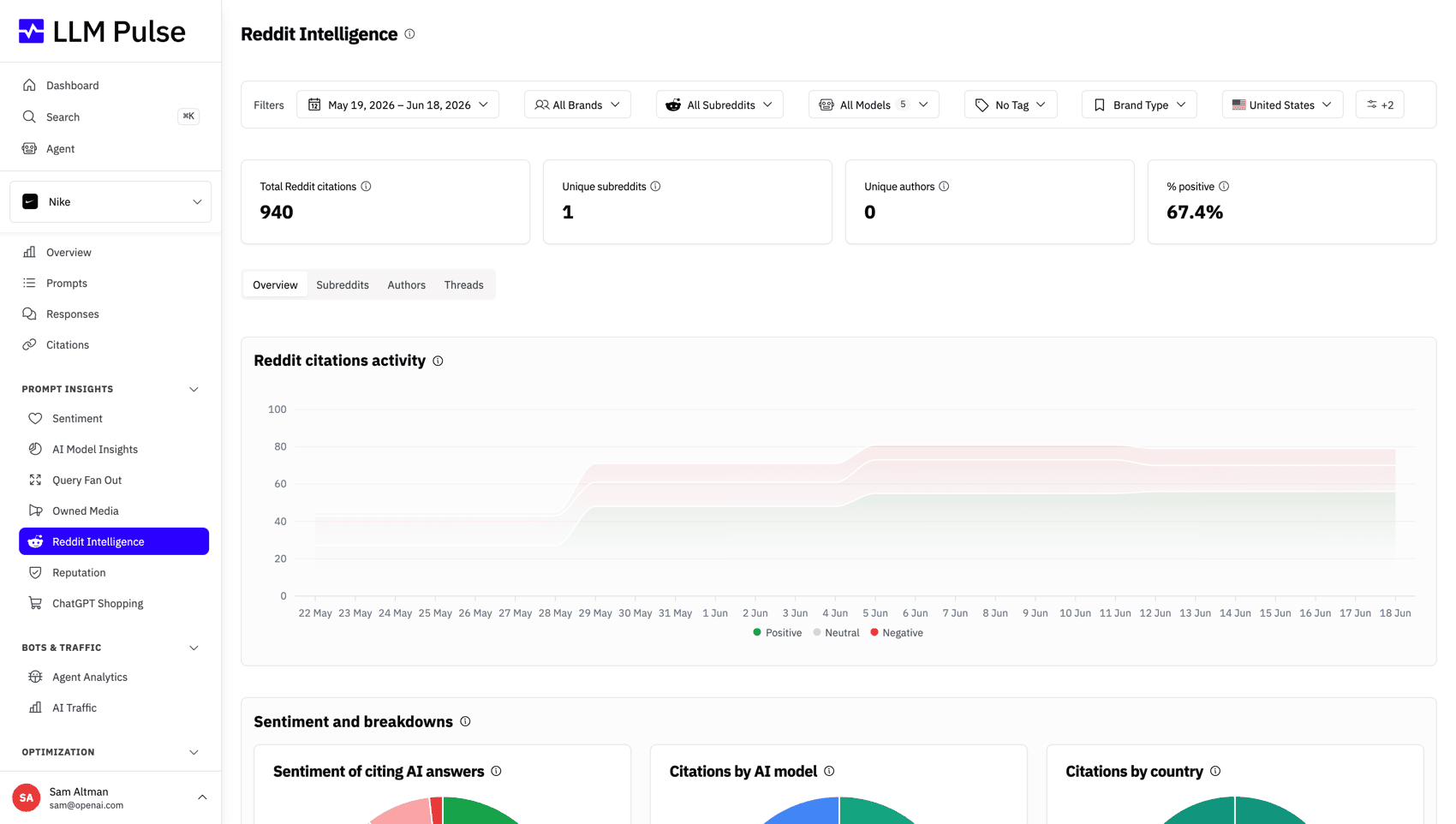Click the 67.4% positive value
The image size is (1456, 824).
pyautogui.click(x=1195, y=212)
